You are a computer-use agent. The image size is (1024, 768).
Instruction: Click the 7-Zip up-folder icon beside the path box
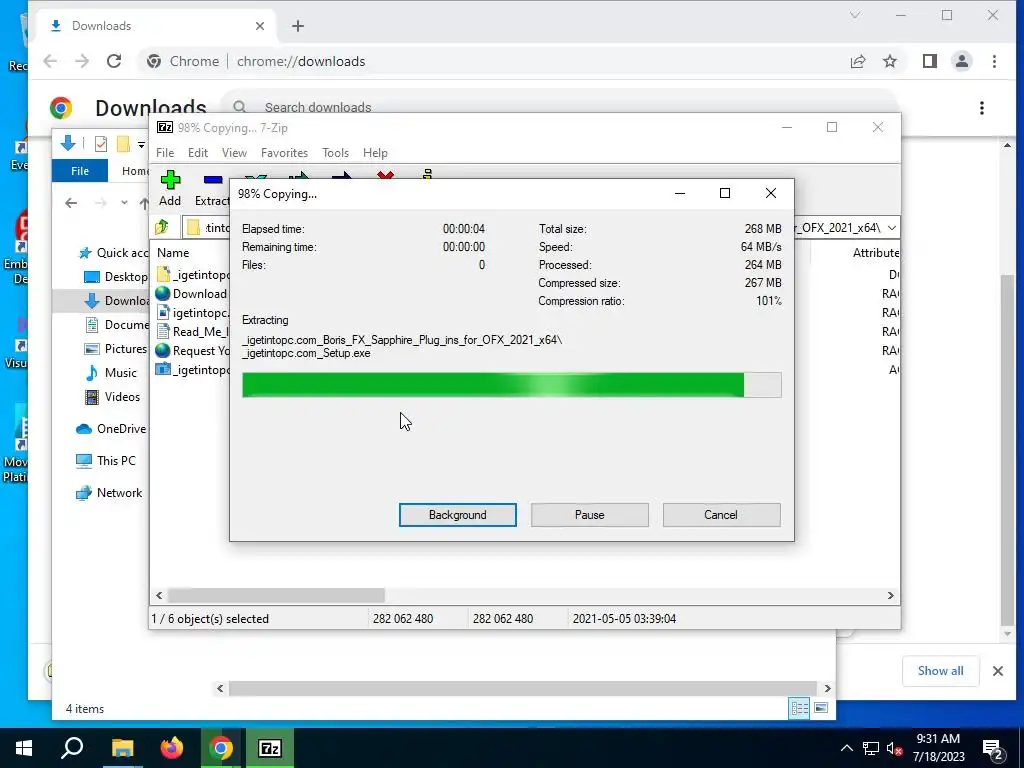point(162,227)
